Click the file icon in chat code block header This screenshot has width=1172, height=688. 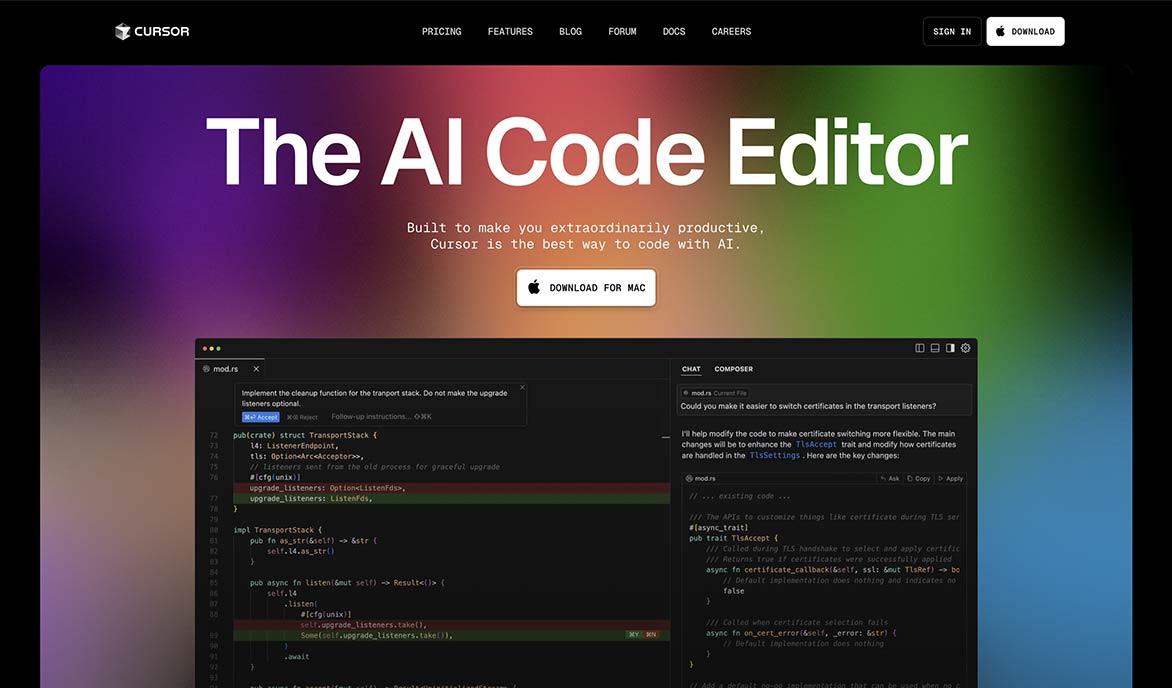(690, 479)
